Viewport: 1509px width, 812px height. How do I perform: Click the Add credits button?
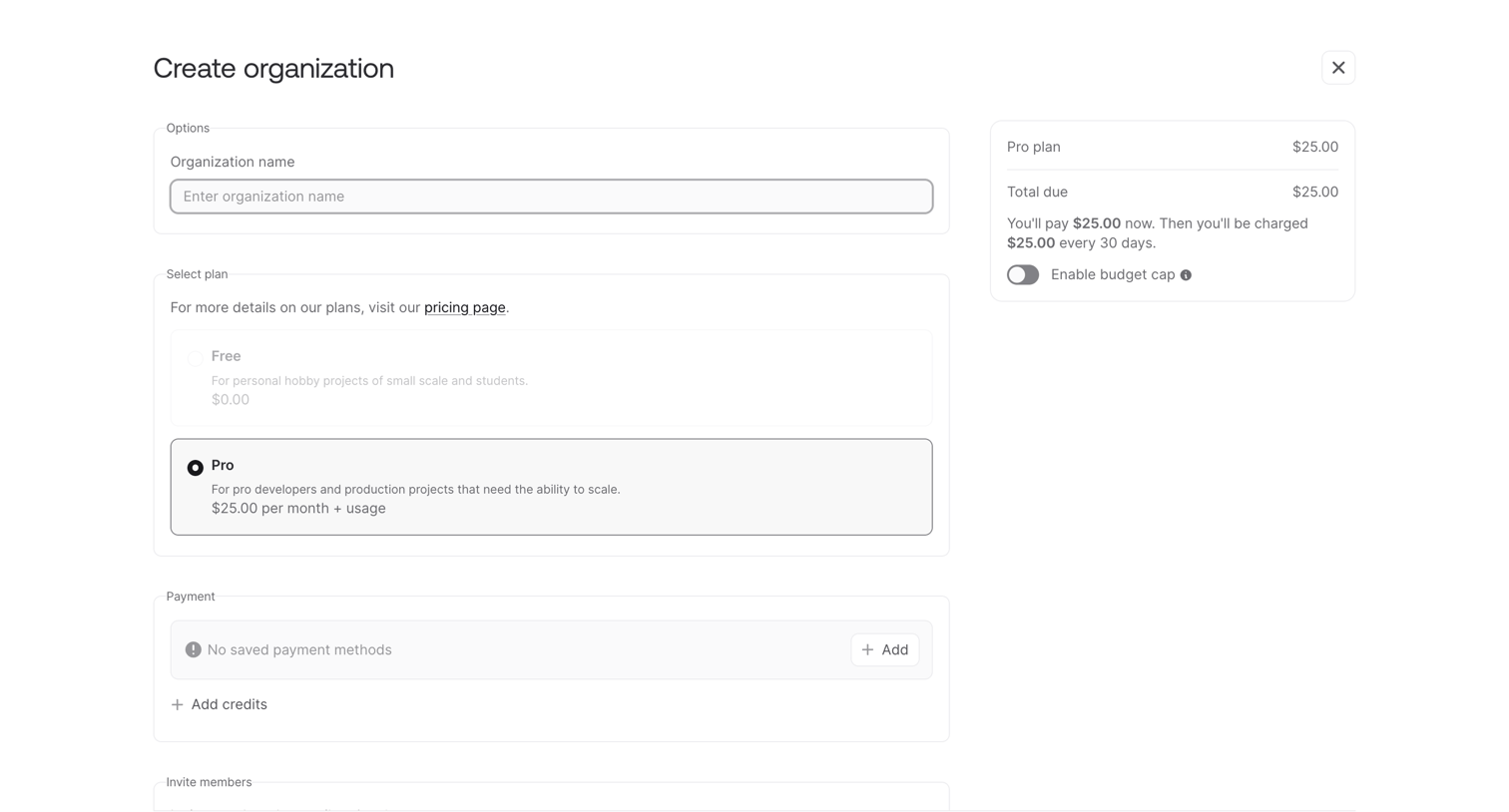pyautogui.click(x=219, y=704)
